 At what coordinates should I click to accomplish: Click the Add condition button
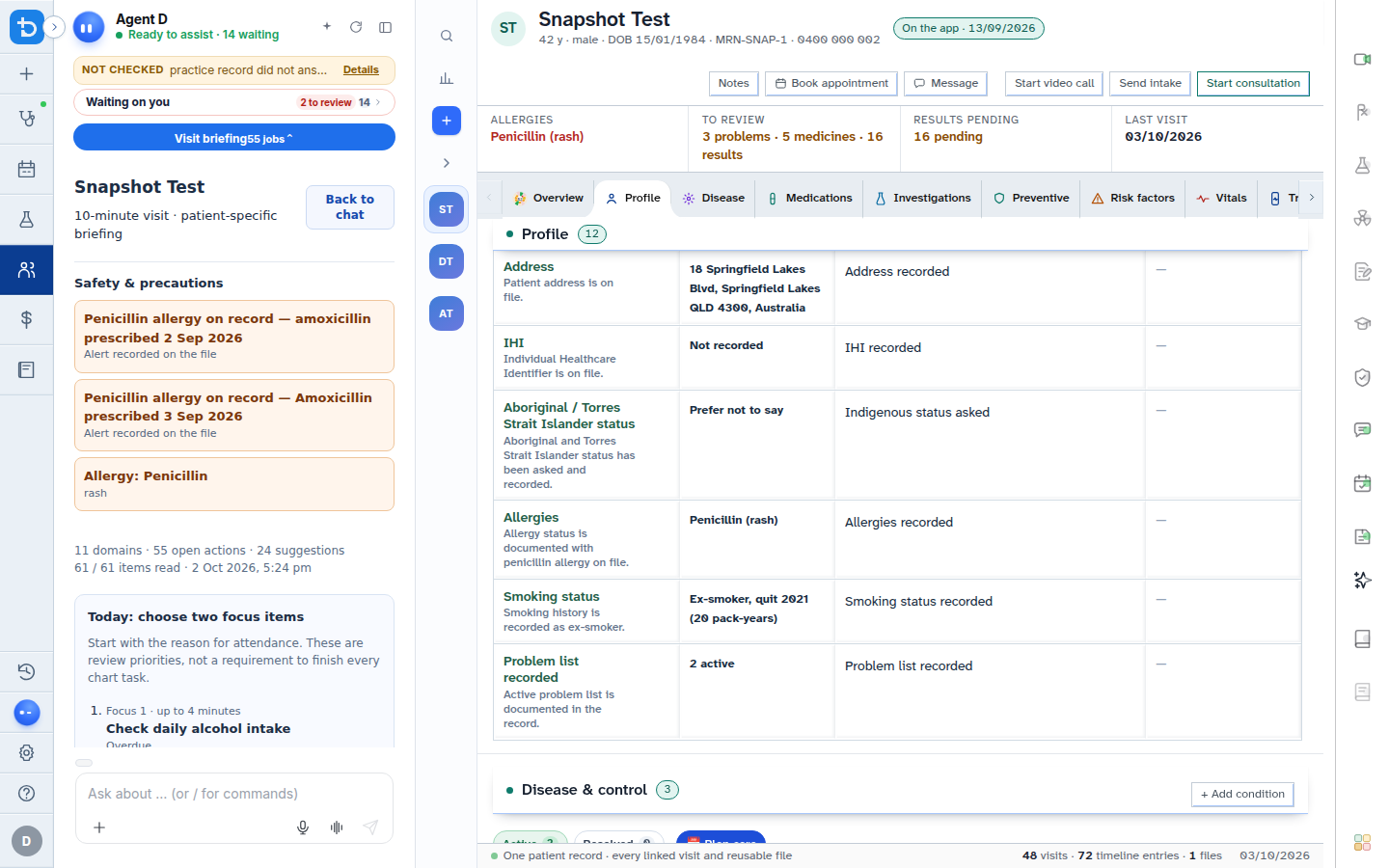pos(1242,794)
